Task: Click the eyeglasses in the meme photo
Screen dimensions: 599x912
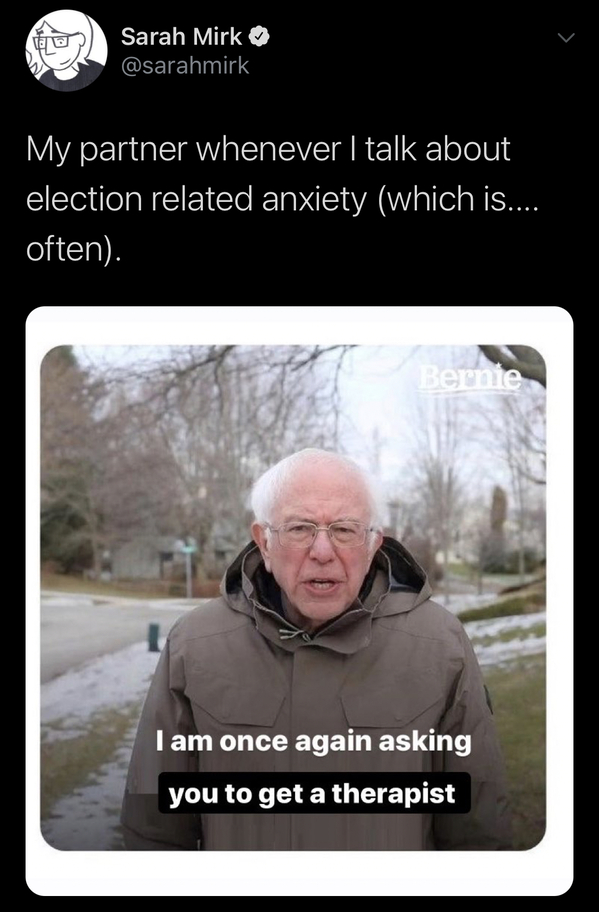Action: (x=319, y=534)
